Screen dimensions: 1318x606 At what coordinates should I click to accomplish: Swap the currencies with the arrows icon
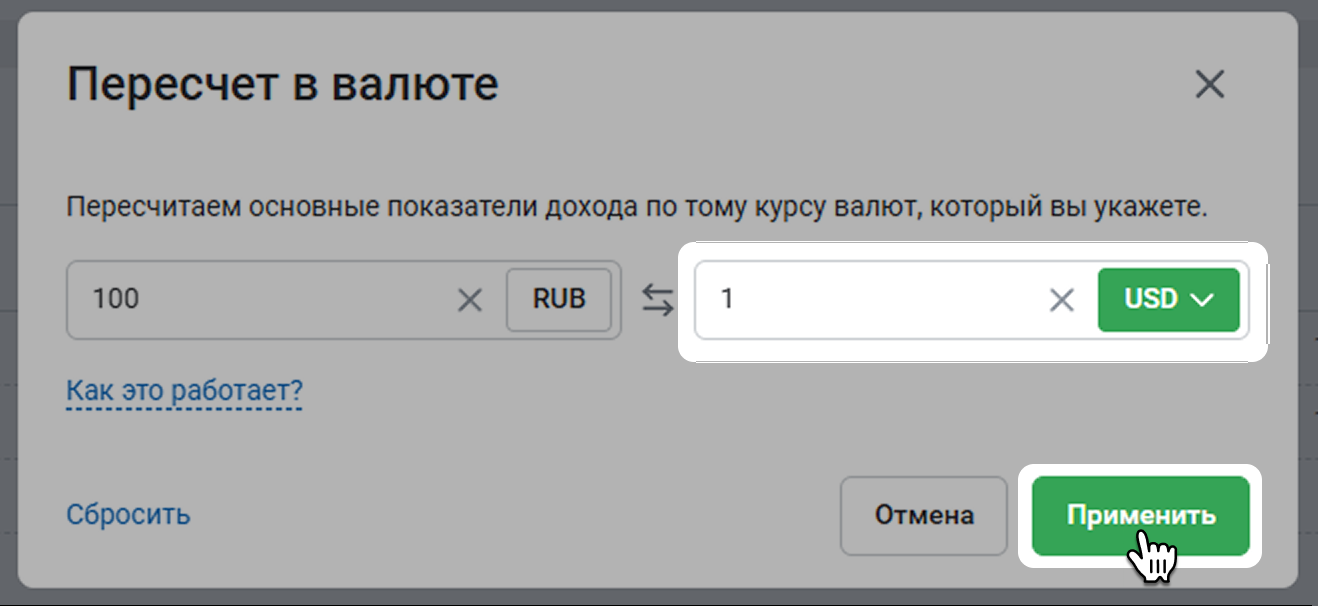657,301
